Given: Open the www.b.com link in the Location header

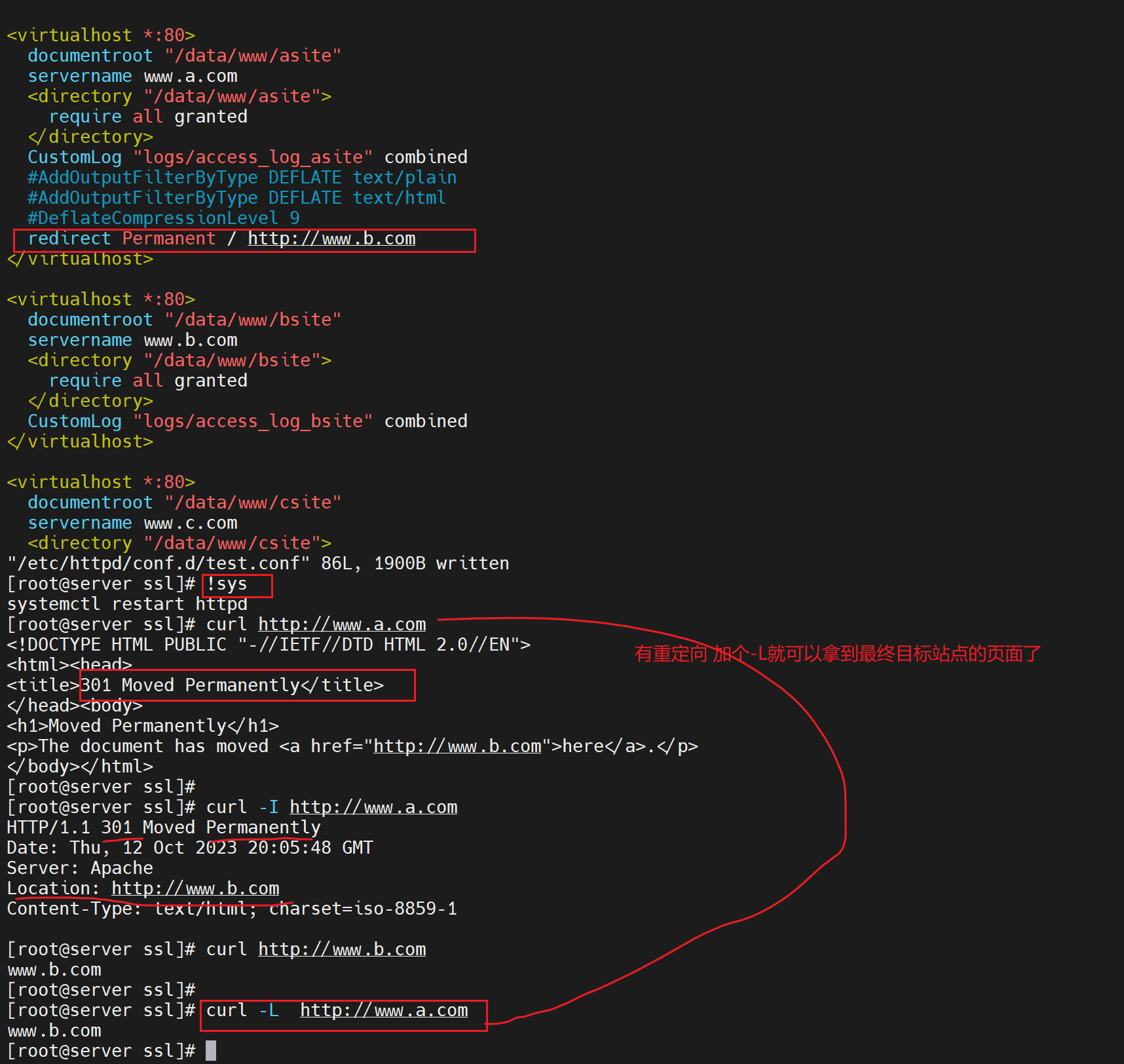Looking at the screenshot, I should [195, 888].
